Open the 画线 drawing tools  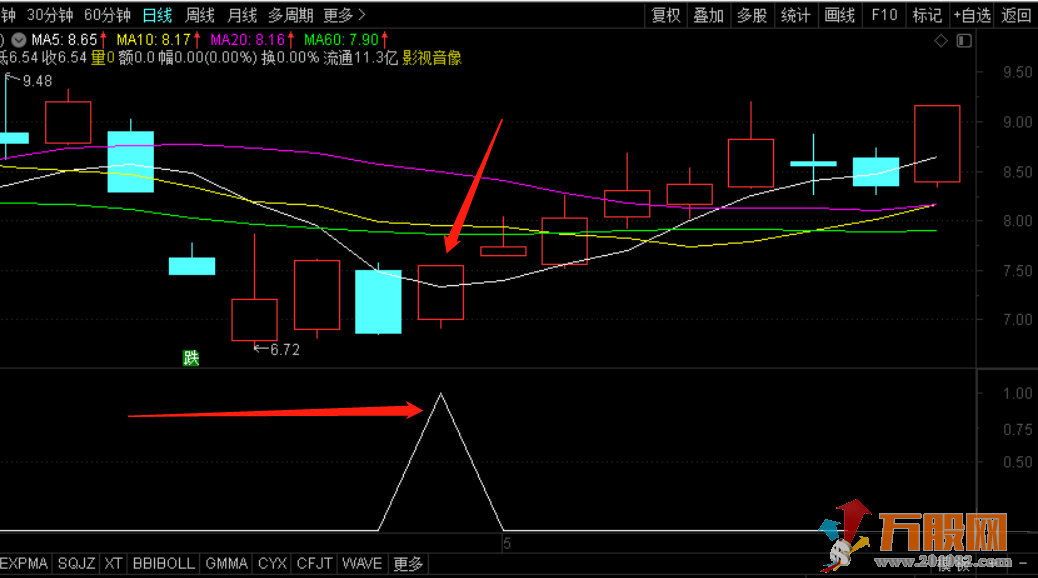click(839, 15)
